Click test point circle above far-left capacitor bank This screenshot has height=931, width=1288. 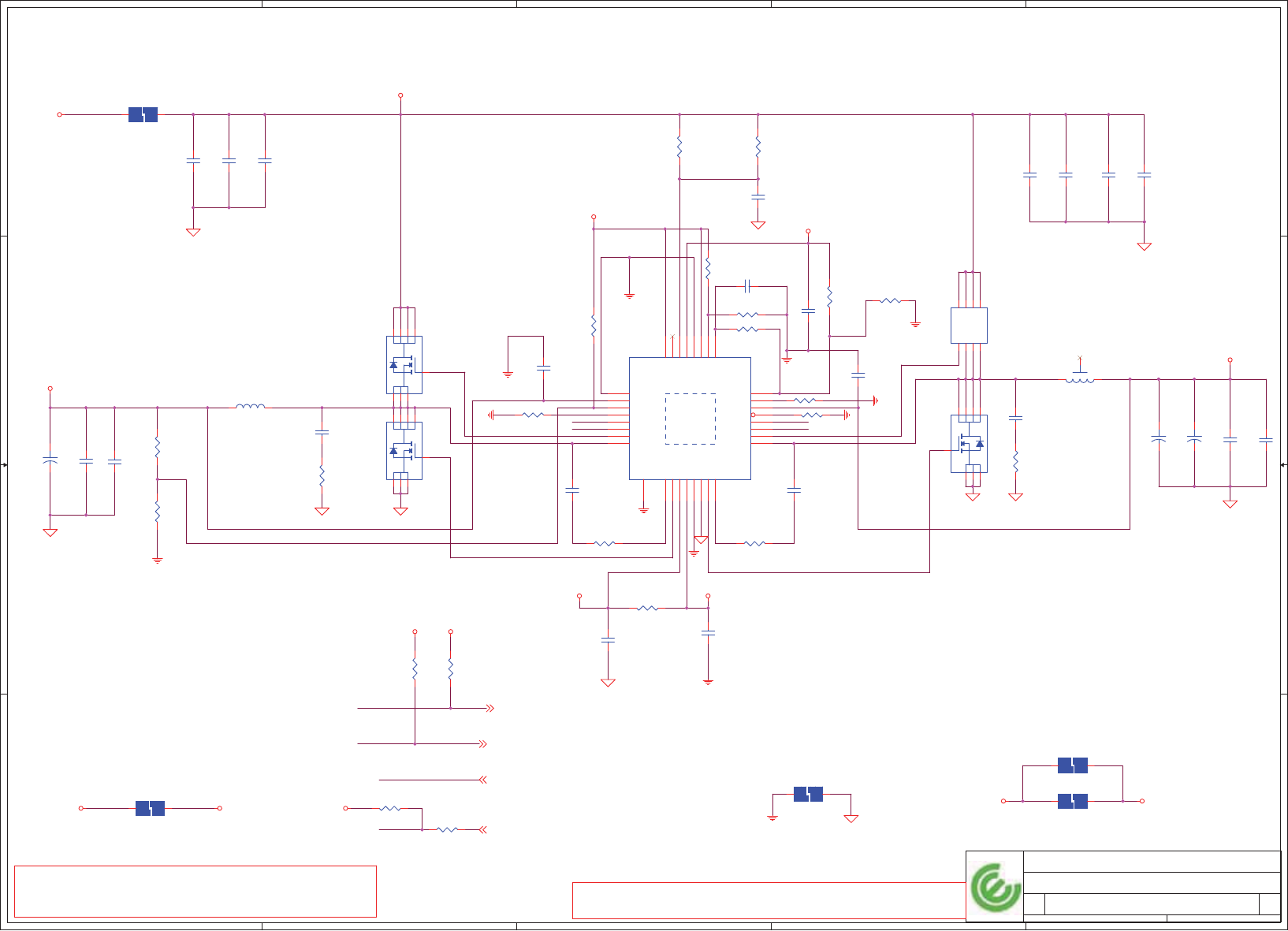coord(50,389)
